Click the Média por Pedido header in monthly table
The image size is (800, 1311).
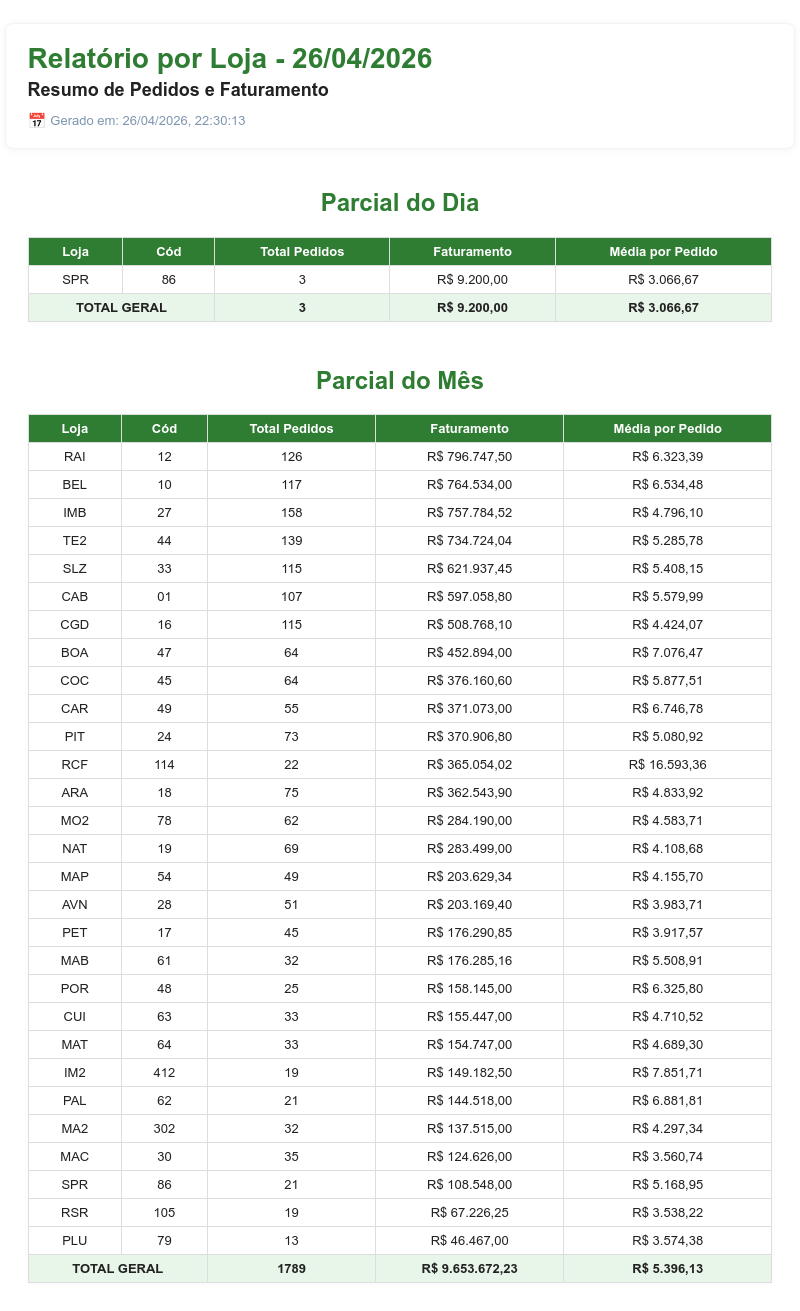[x=667, y=429]
